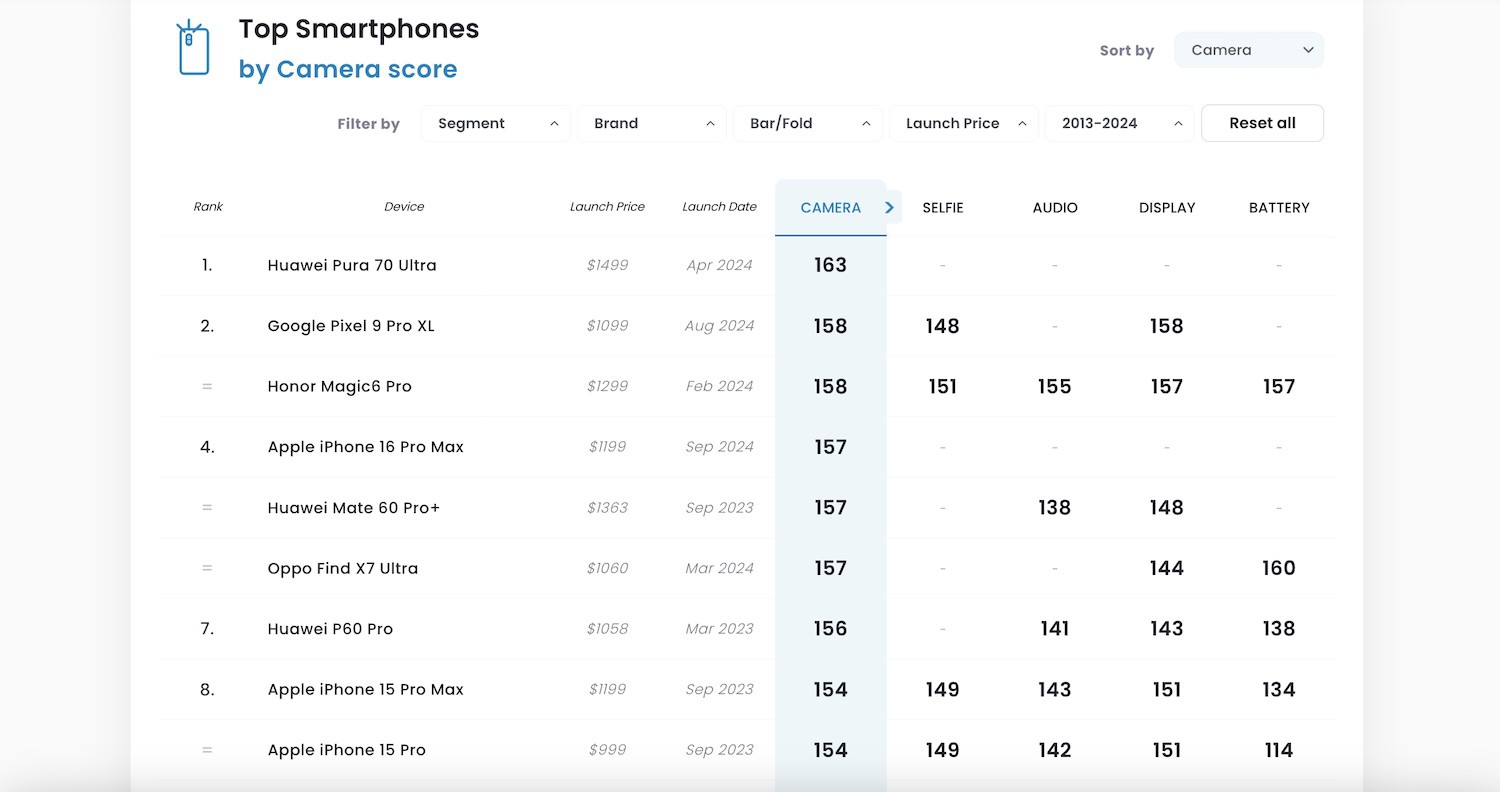Open Apple iPhone 16 Pro Max link
The image size is (1500, 792).
pyautogui.click(x=366, y=447)
